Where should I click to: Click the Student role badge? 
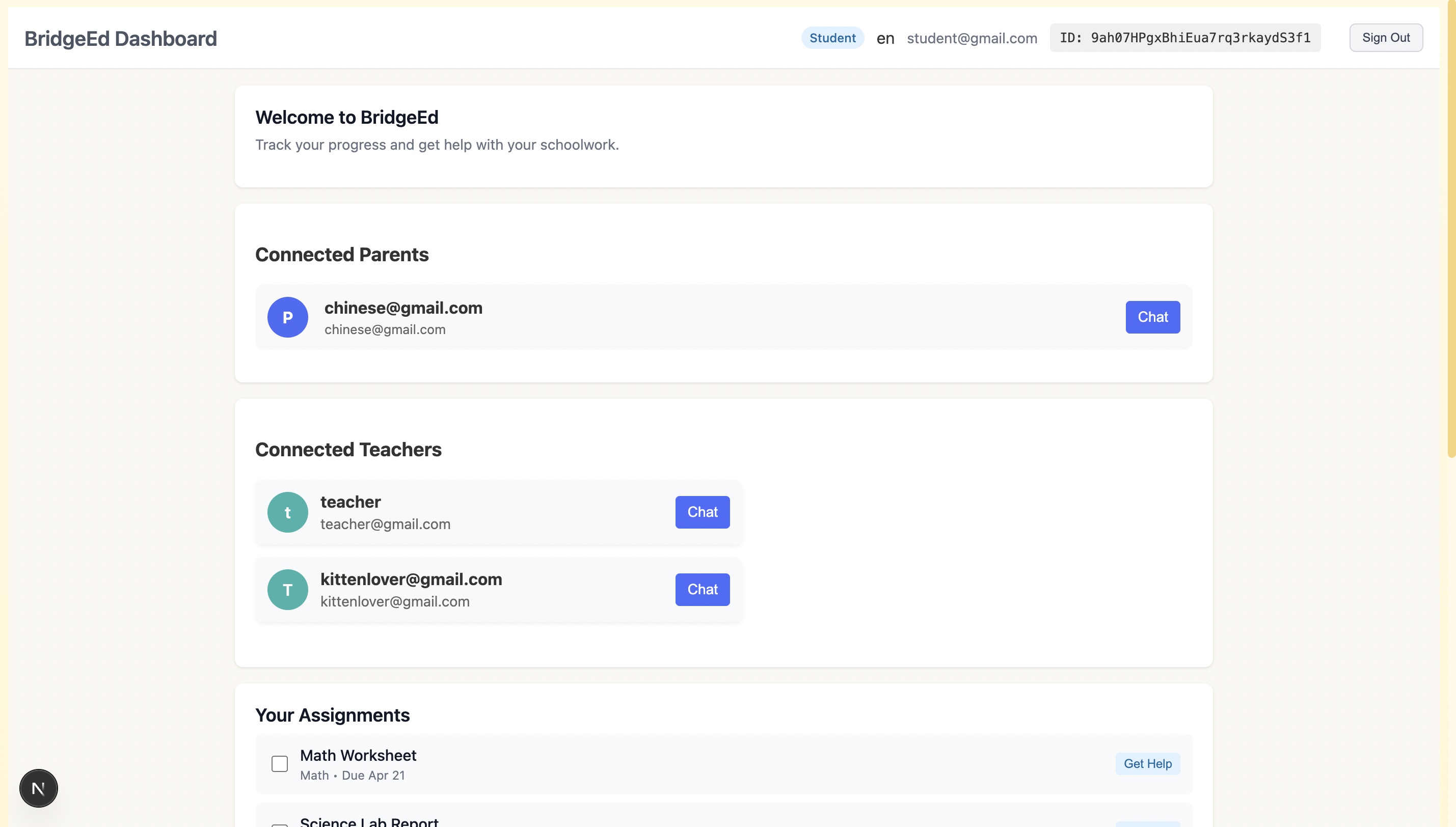coord(832,38)
